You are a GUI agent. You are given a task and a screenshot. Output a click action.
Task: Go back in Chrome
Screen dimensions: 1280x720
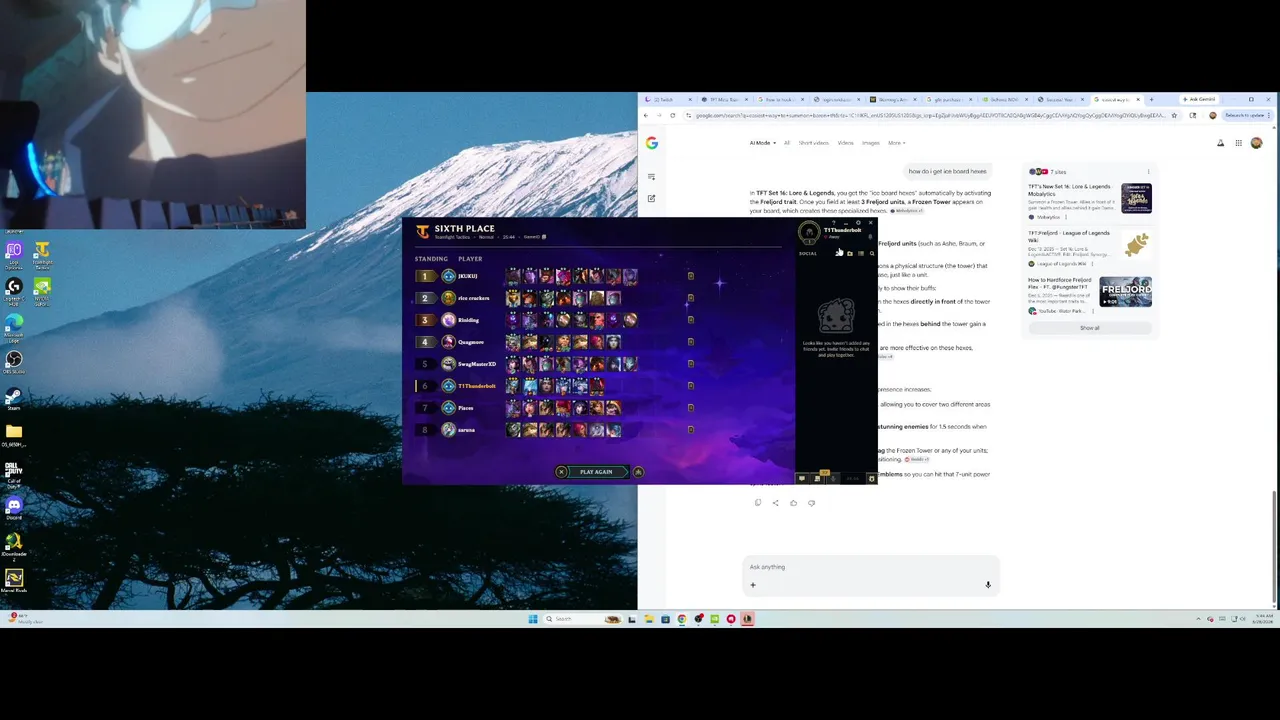click(646, 115)
